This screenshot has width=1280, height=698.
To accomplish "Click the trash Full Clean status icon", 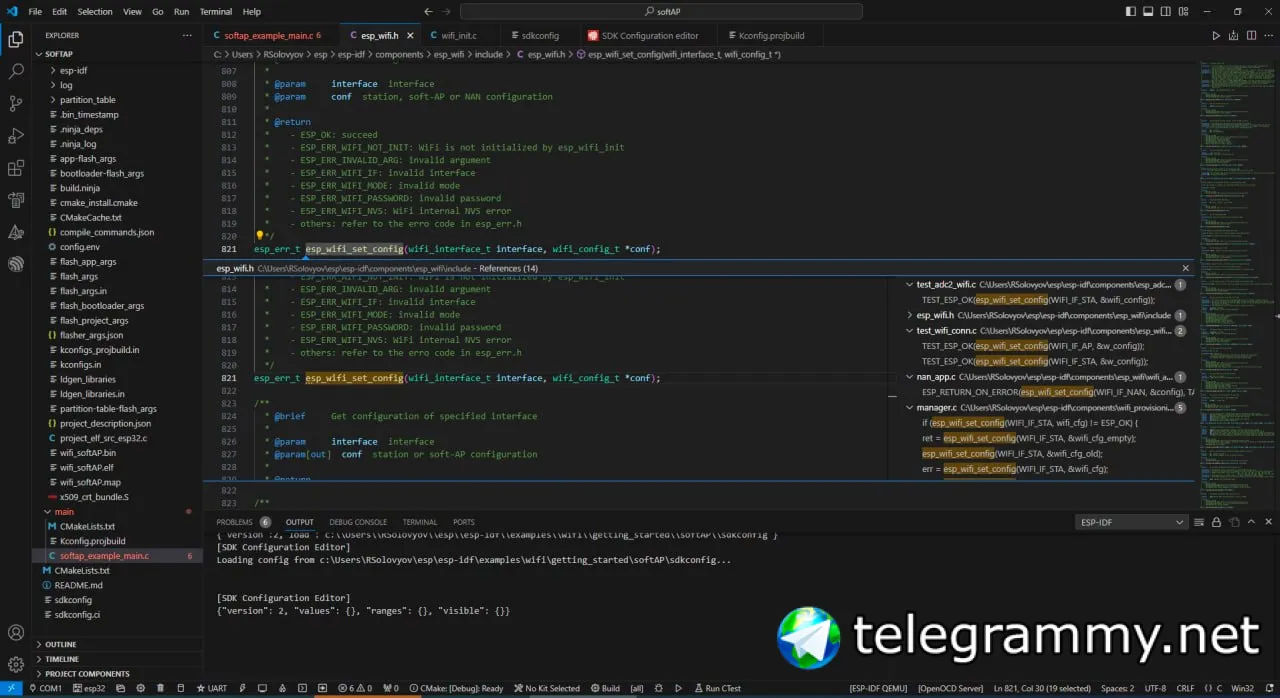I will (160, 688).
